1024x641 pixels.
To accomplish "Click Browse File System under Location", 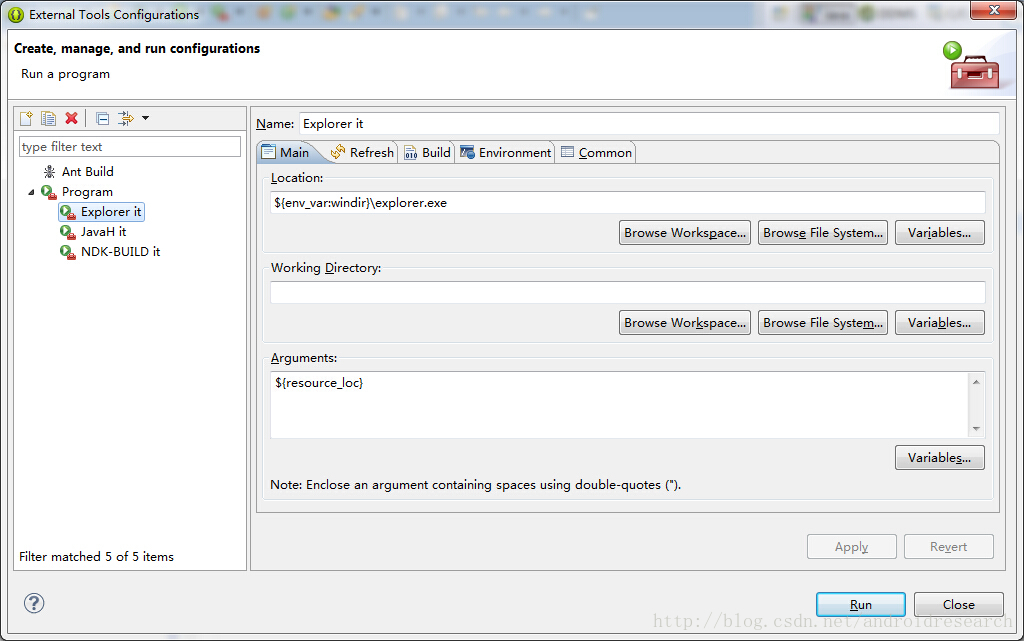I will pyautogui.click(x=822, y=233).
